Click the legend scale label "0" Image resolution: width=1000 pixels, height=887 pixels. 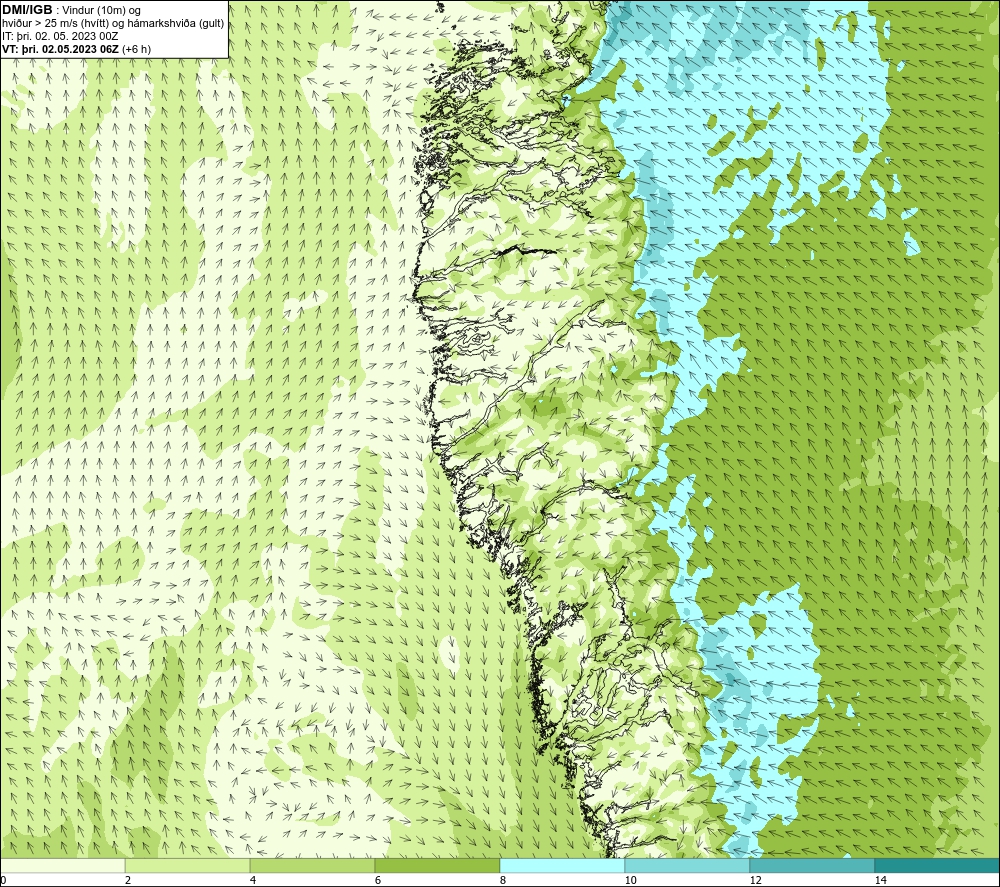click(x=3, y=880)
